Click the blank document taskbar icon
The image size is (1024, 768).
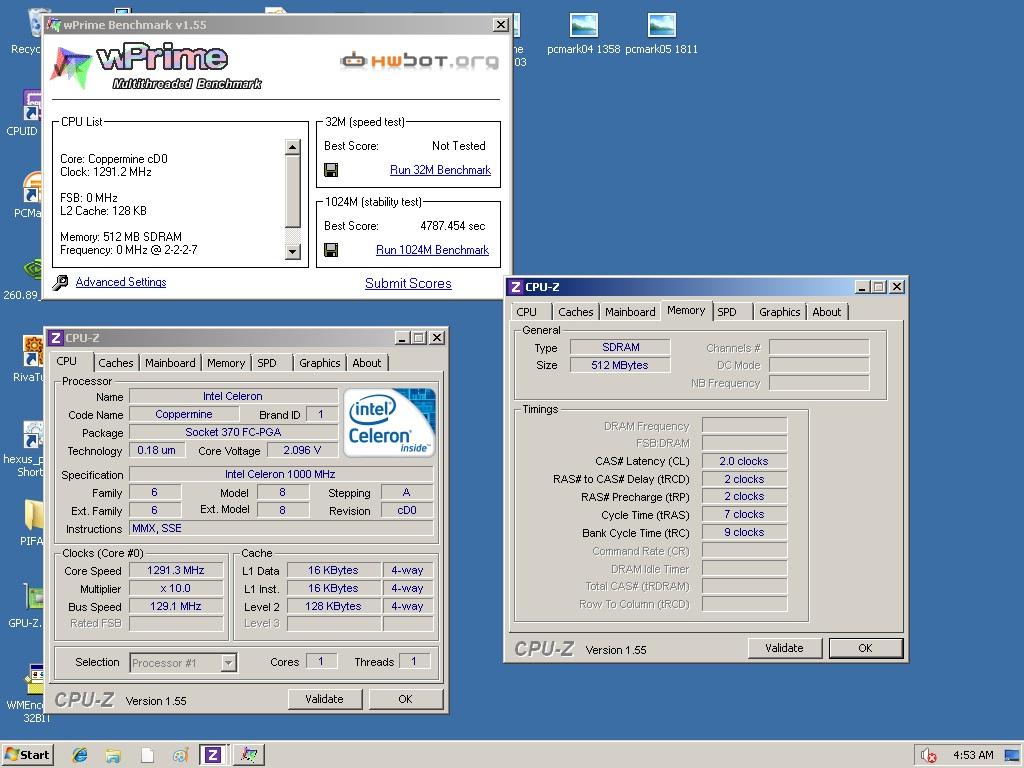[x=148, y=756]
